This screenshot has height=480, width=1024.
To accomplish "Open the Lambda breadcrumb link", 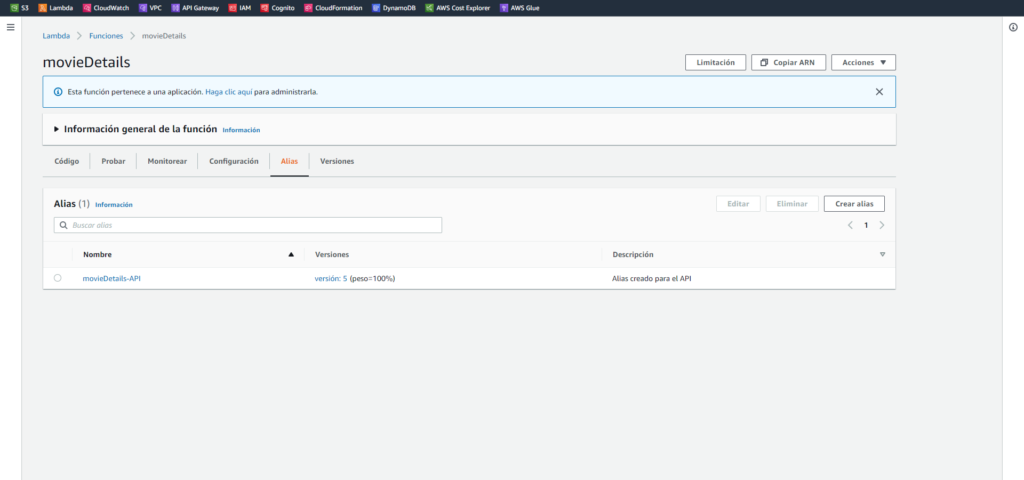I will click(x=56, y=36).
